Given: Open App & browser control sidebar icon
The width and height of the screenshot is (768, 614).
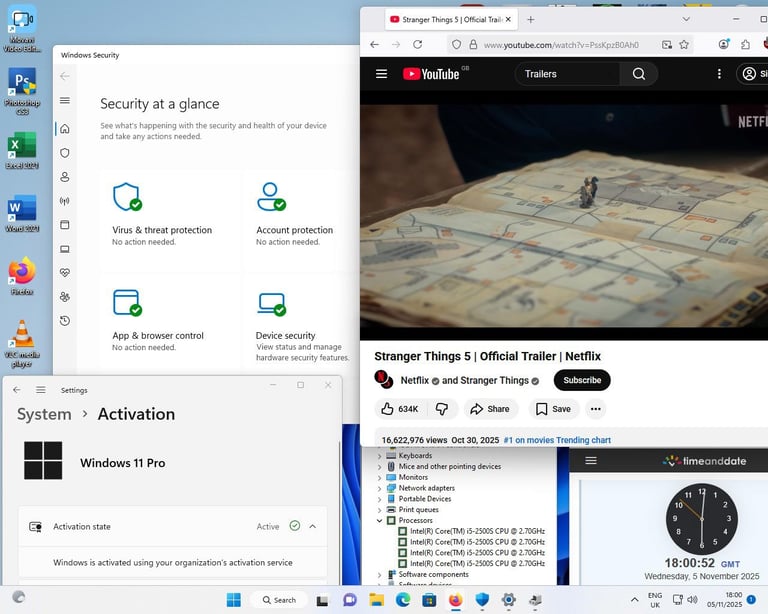Looking at the screenshot, I should coord(65,225).
